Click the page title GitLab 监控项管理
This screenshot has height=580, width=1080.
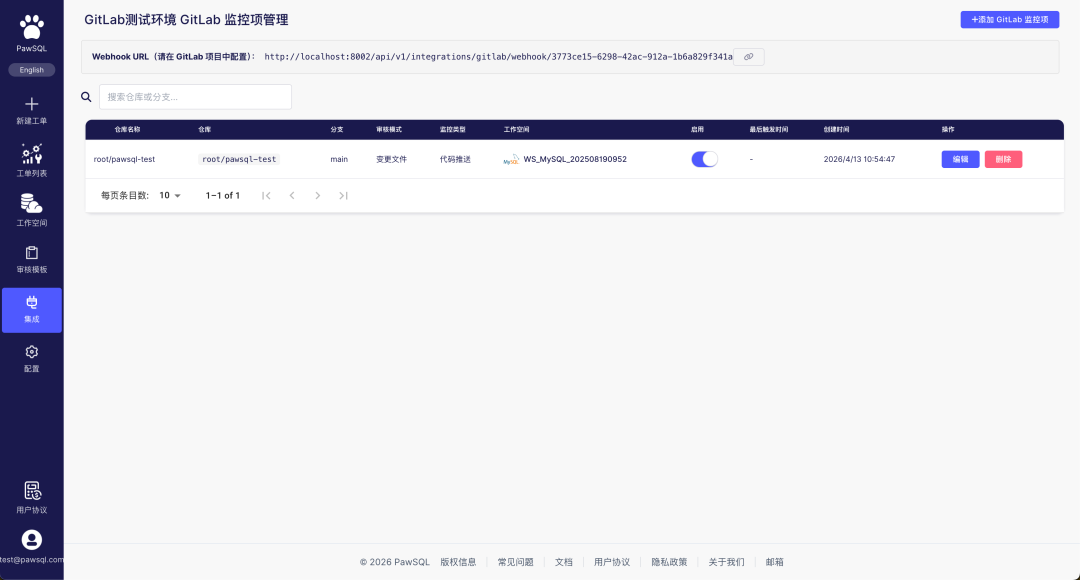(x=186, y=20)
